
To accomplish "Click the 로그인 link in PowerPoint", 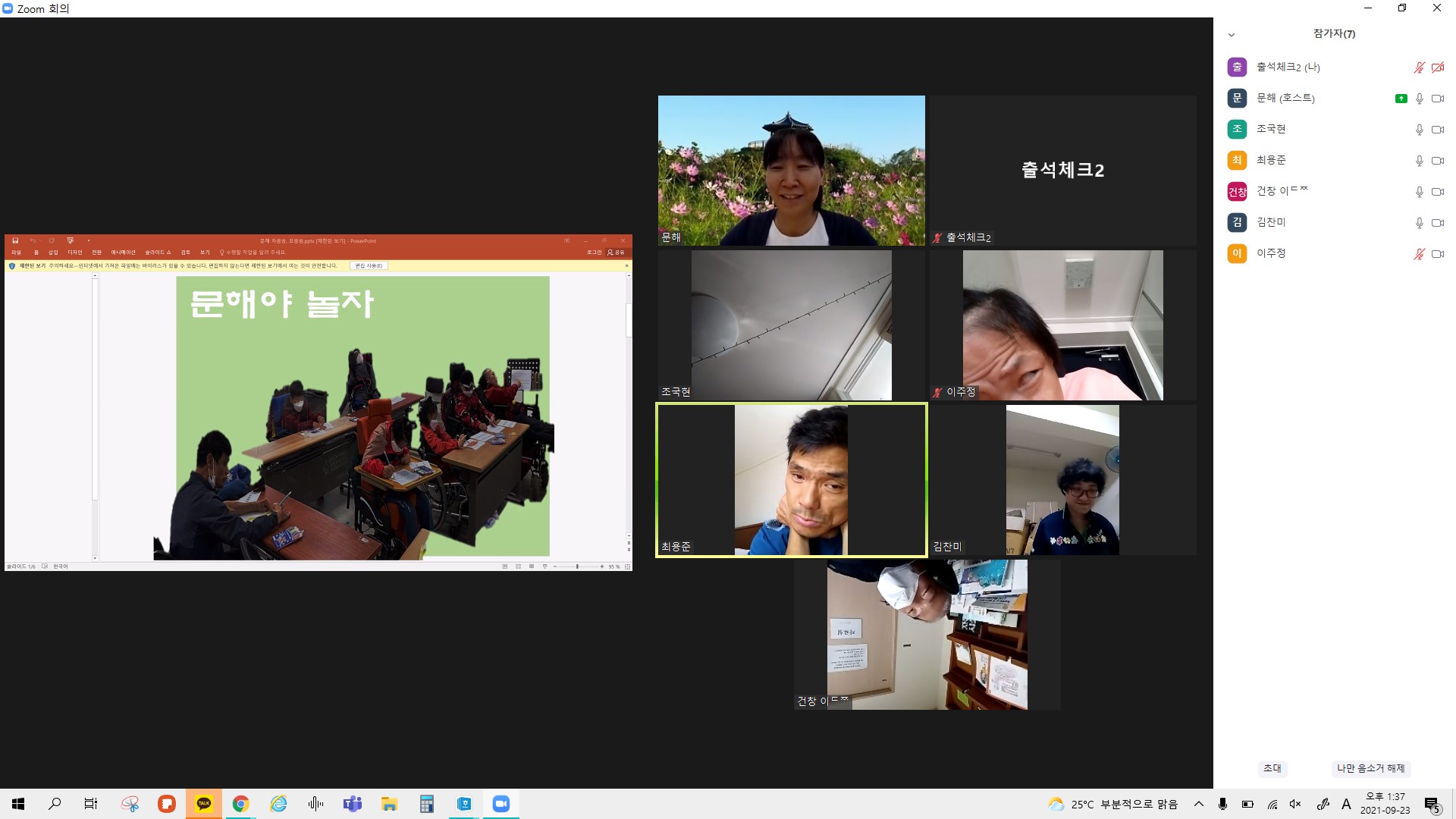I will 594,253.
